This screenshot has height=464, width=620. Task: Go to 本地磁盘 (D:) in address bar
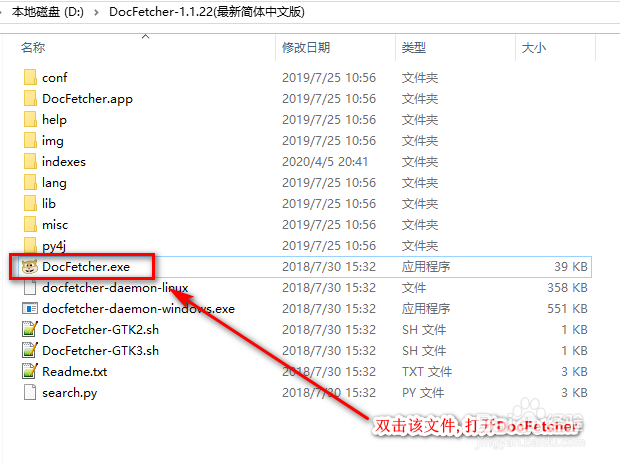48,12
